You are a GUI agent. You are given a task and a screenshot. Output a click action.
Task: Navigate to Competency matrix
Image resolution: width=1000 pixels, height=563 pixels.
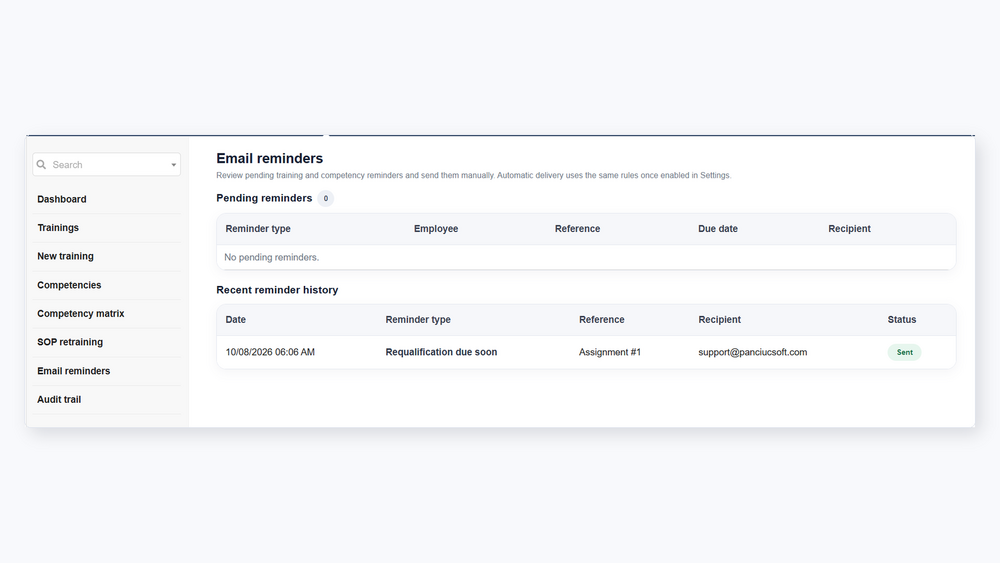(x=80, y=314)
